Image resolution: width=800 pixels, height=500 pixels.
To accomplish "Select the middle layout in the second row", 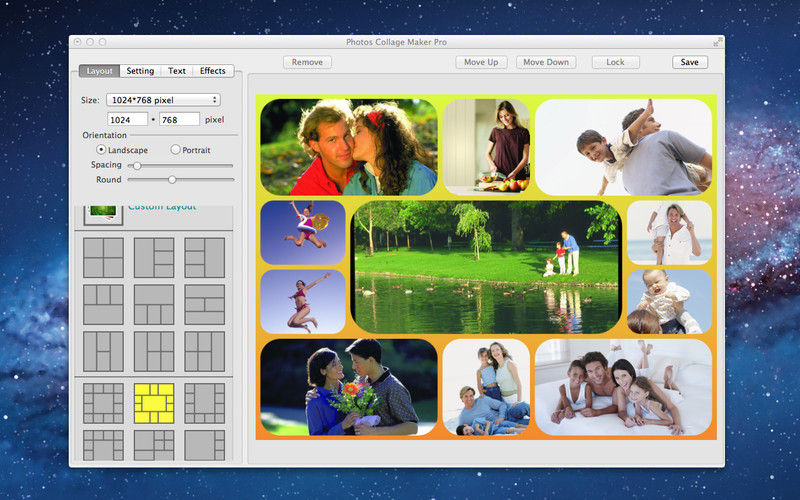I will 154,305.
